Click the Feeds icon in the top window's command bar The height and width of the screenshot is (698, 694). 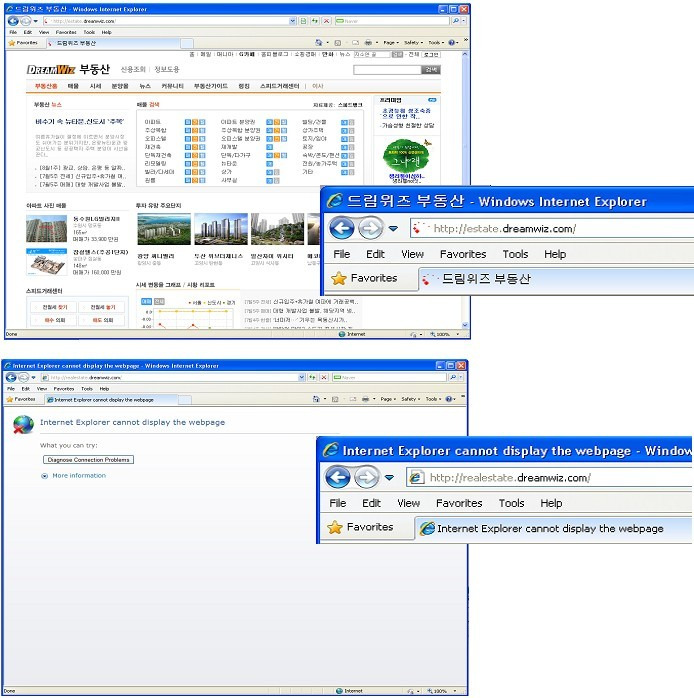pyautogui.click(x=337, y=43)
